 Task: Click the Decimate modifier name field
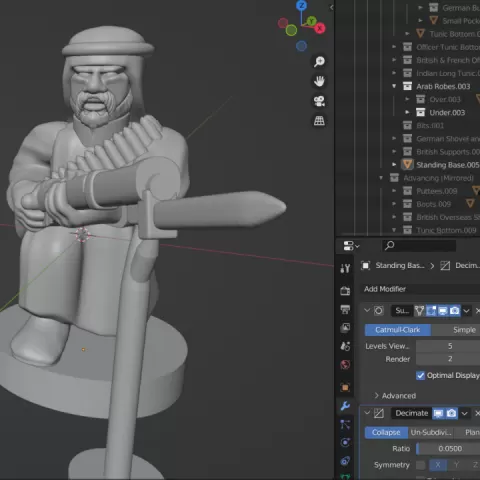click(411, 413)
